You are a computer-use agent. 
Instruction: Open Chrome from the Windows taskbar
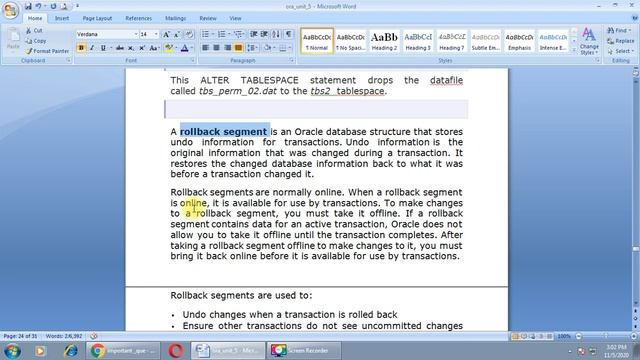pos(123,351)
